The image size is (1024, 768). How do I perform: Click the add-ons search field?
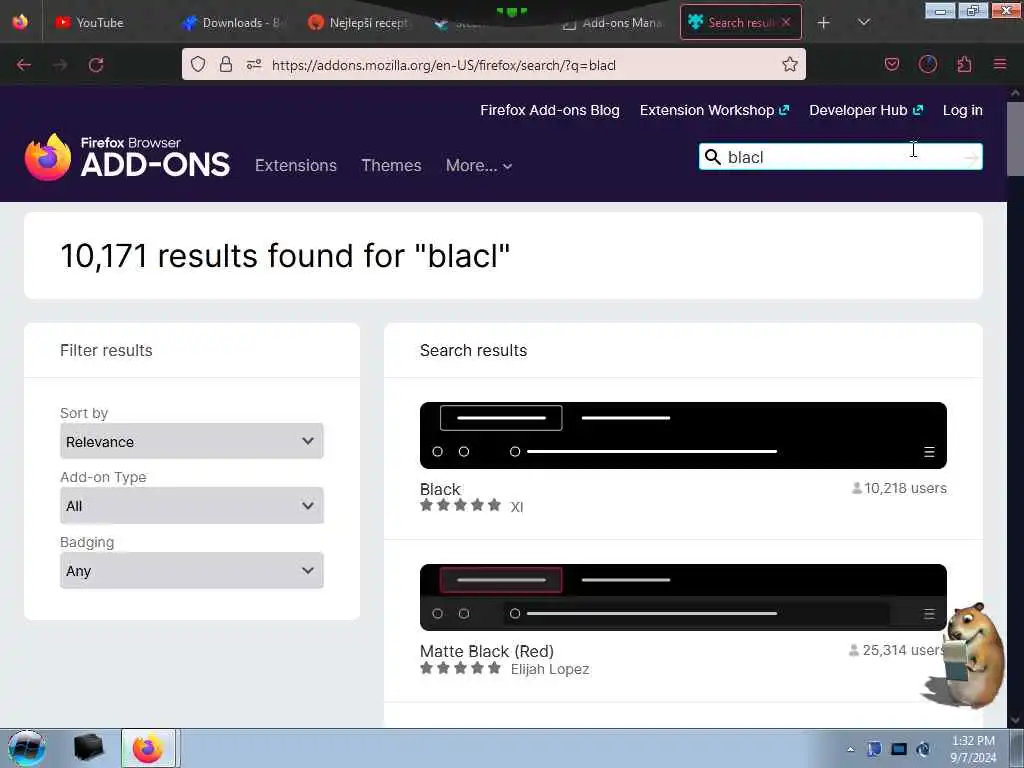tap(842, 157)
